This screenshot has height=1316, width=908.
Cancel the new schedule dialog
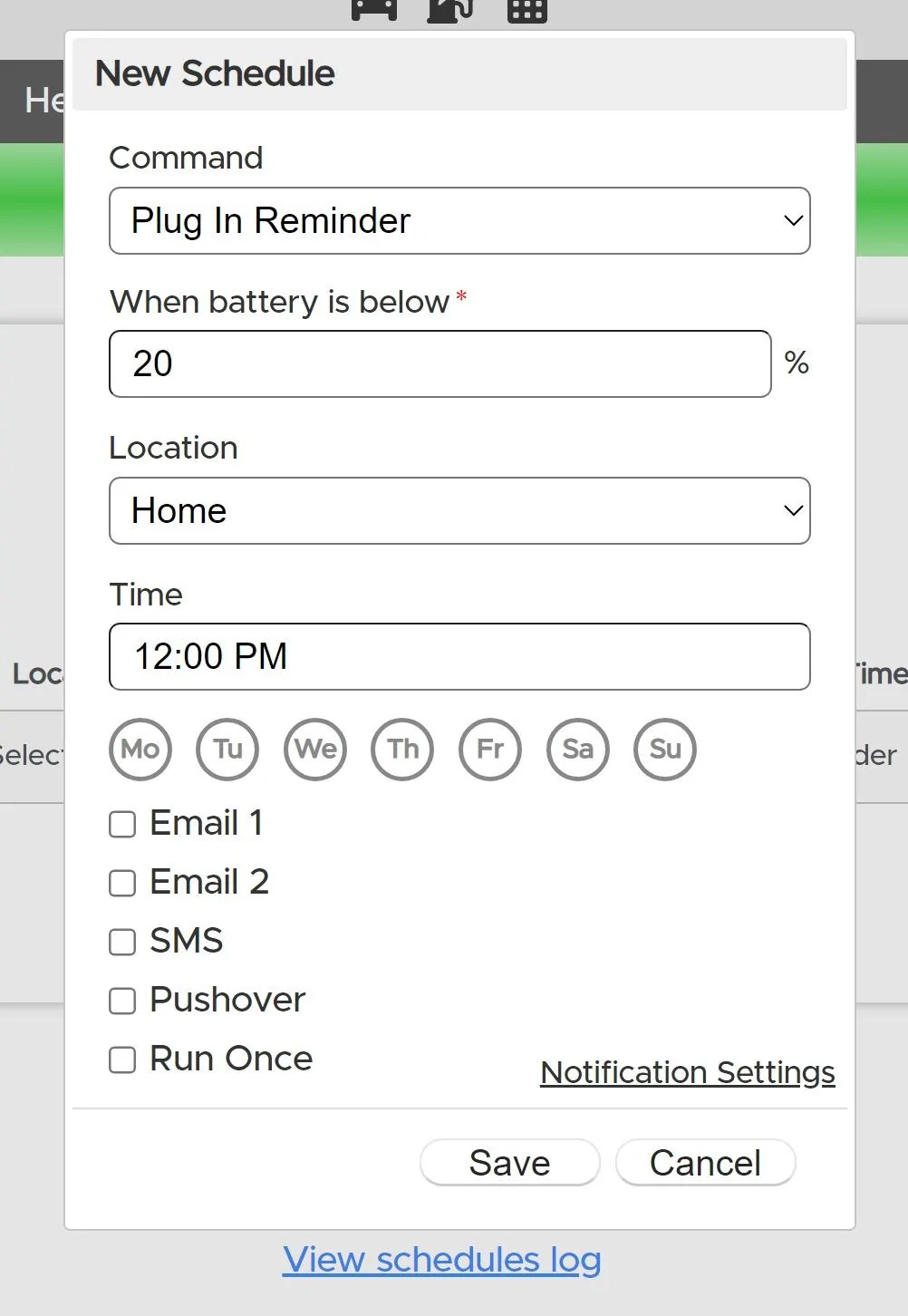point(706,1163)
